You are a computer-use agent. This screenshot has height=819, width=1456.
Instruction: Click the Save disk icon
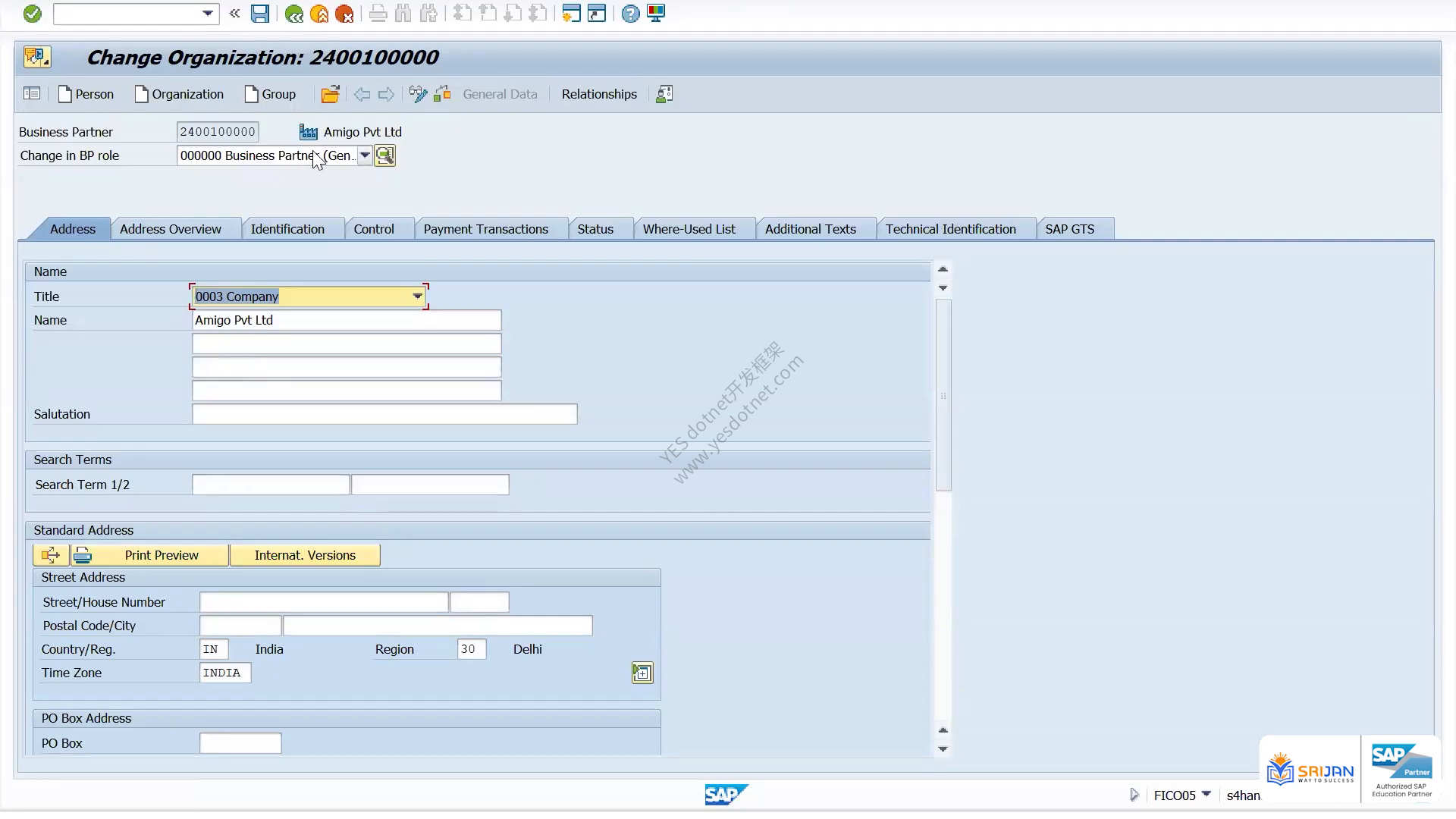pyautogui.click(x=260, y=14)
